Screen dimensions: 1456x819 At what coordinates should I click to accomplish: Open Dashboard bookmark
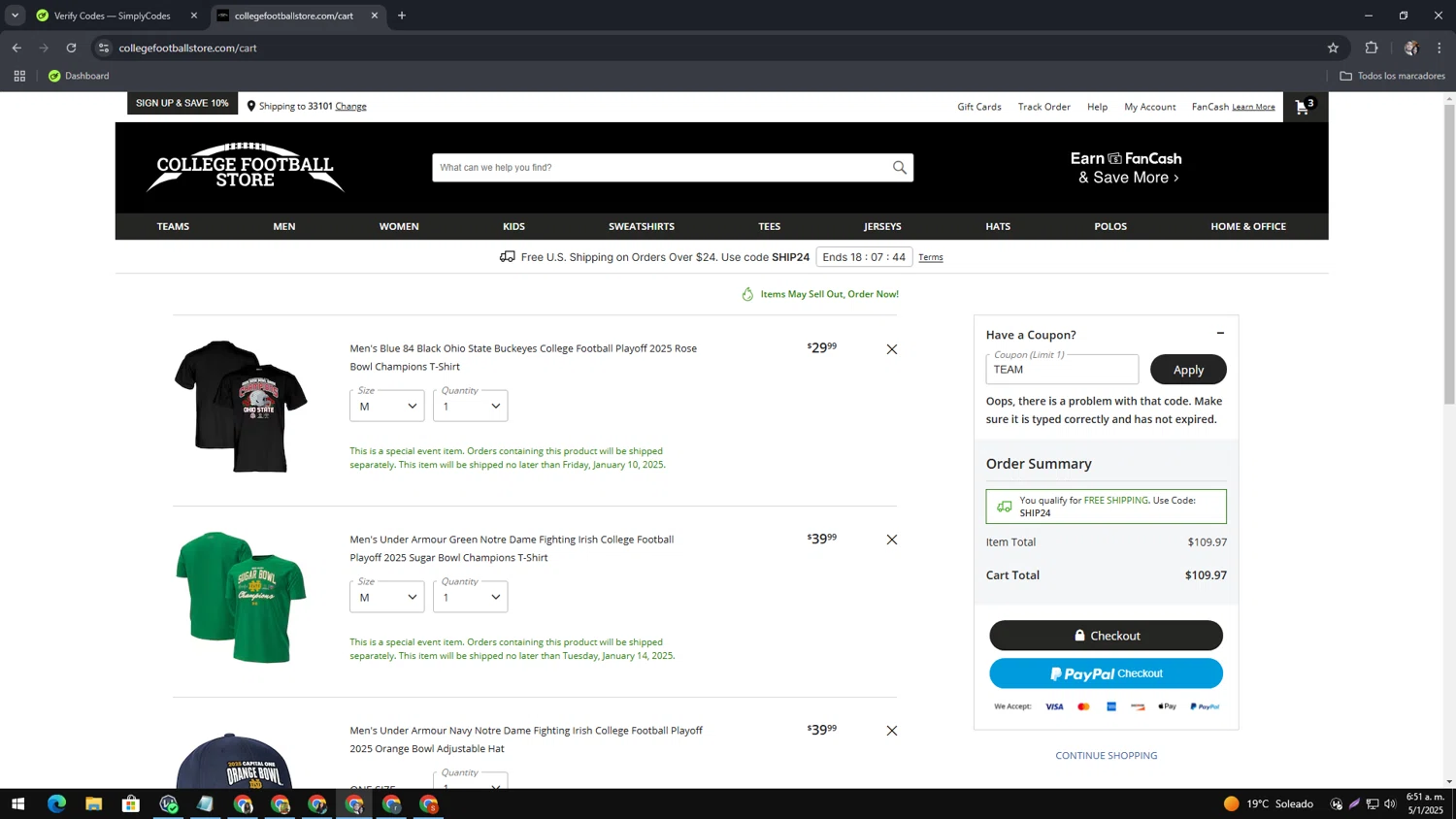point(79,76)
